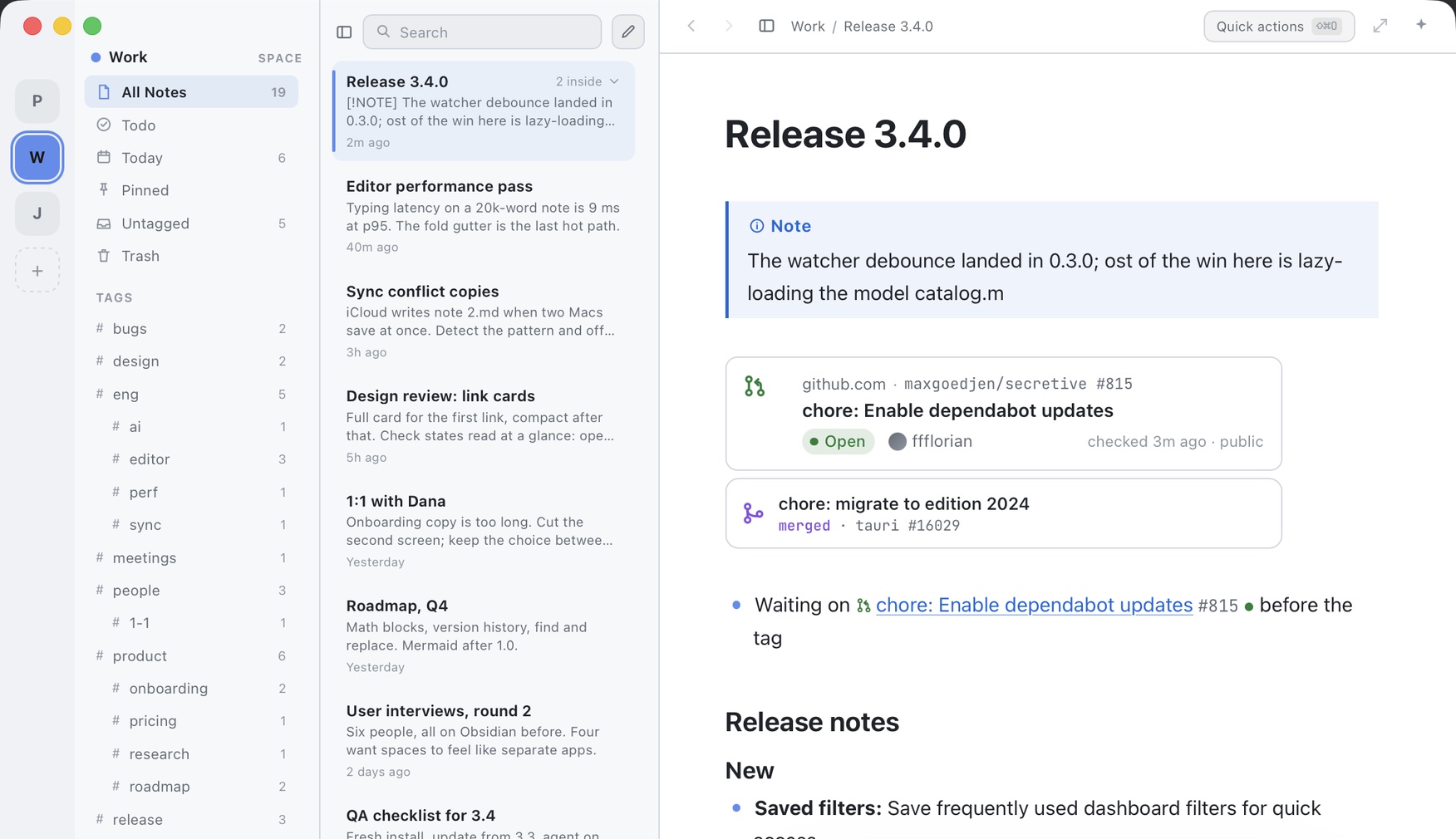Select the onboarding subtag
Image resolution: width=1456 pixels, height=839 pixels.
(191, 688)
